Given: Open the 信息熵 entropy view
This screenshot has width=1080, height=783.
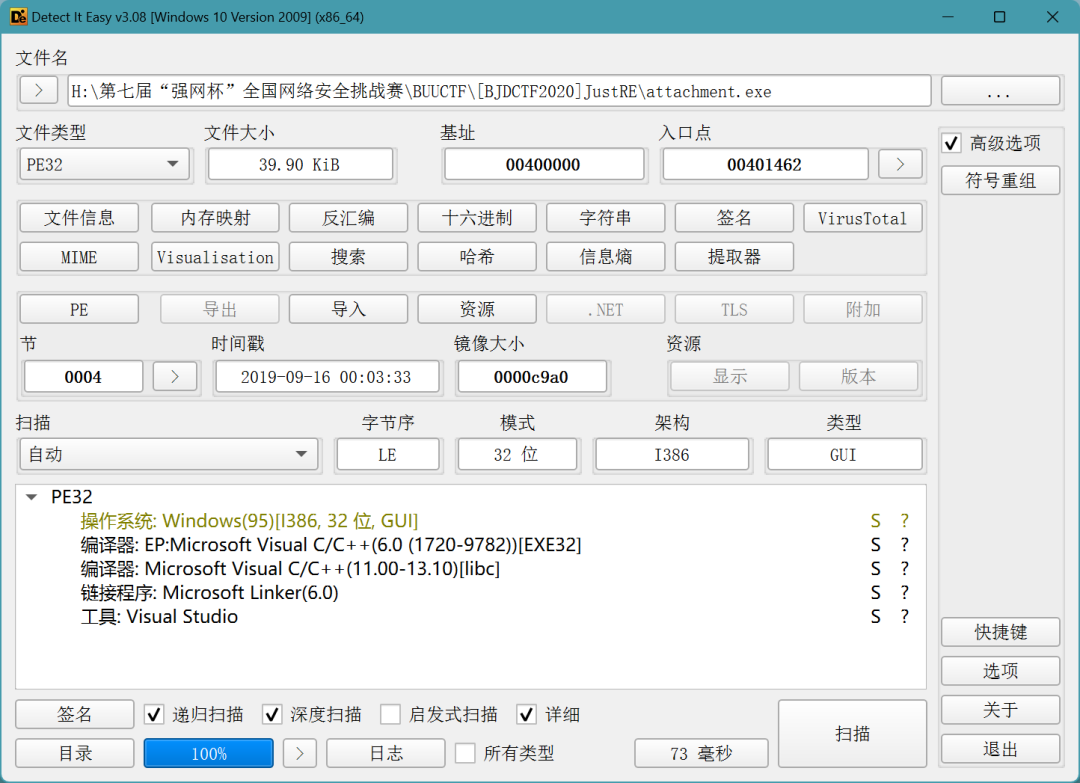Looking at the screenshot, I should (x=605, y=257).
